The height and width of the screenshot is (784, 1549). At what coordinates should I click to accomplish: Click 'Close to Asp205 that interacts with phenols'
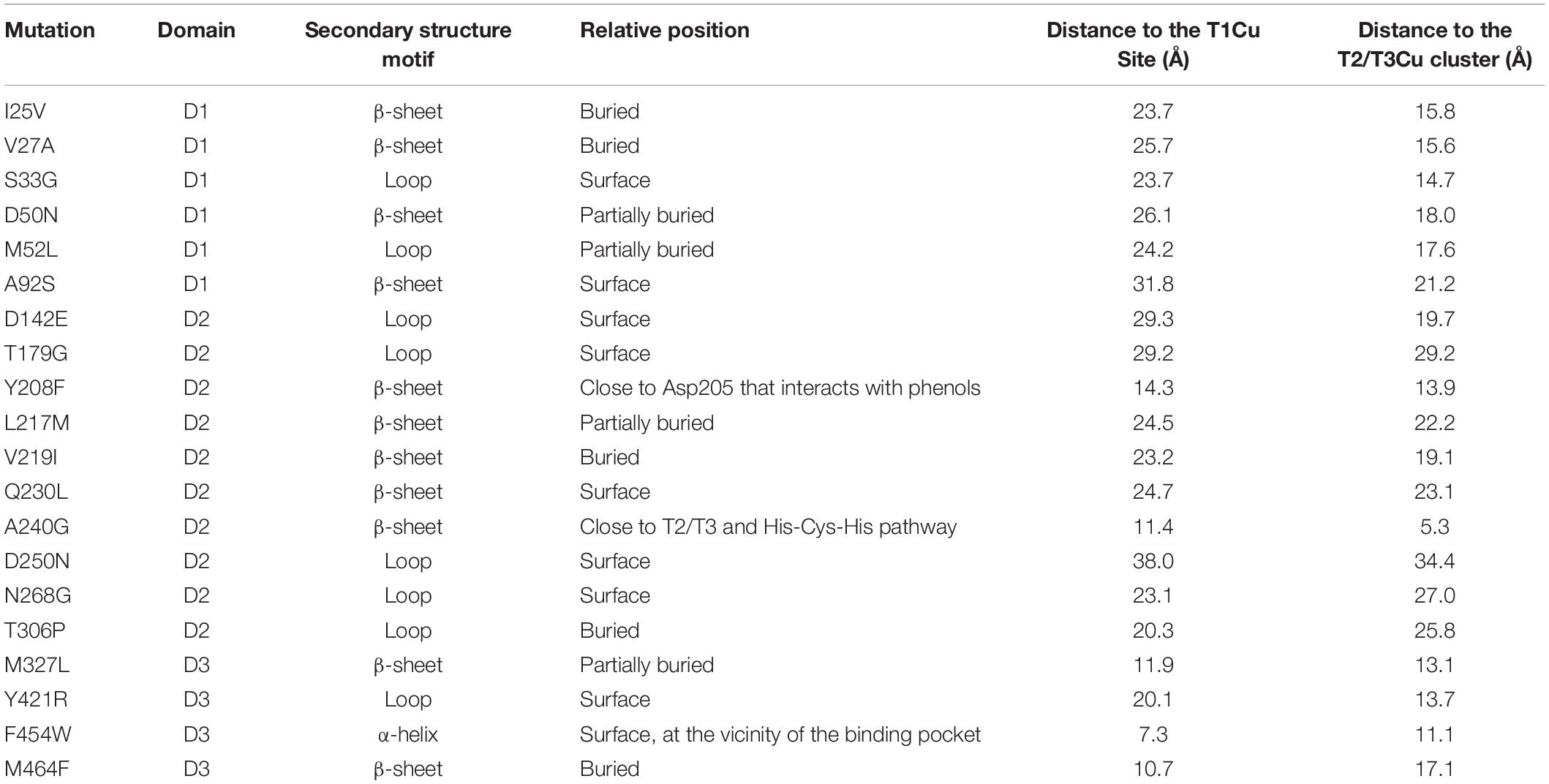(780, 388)
